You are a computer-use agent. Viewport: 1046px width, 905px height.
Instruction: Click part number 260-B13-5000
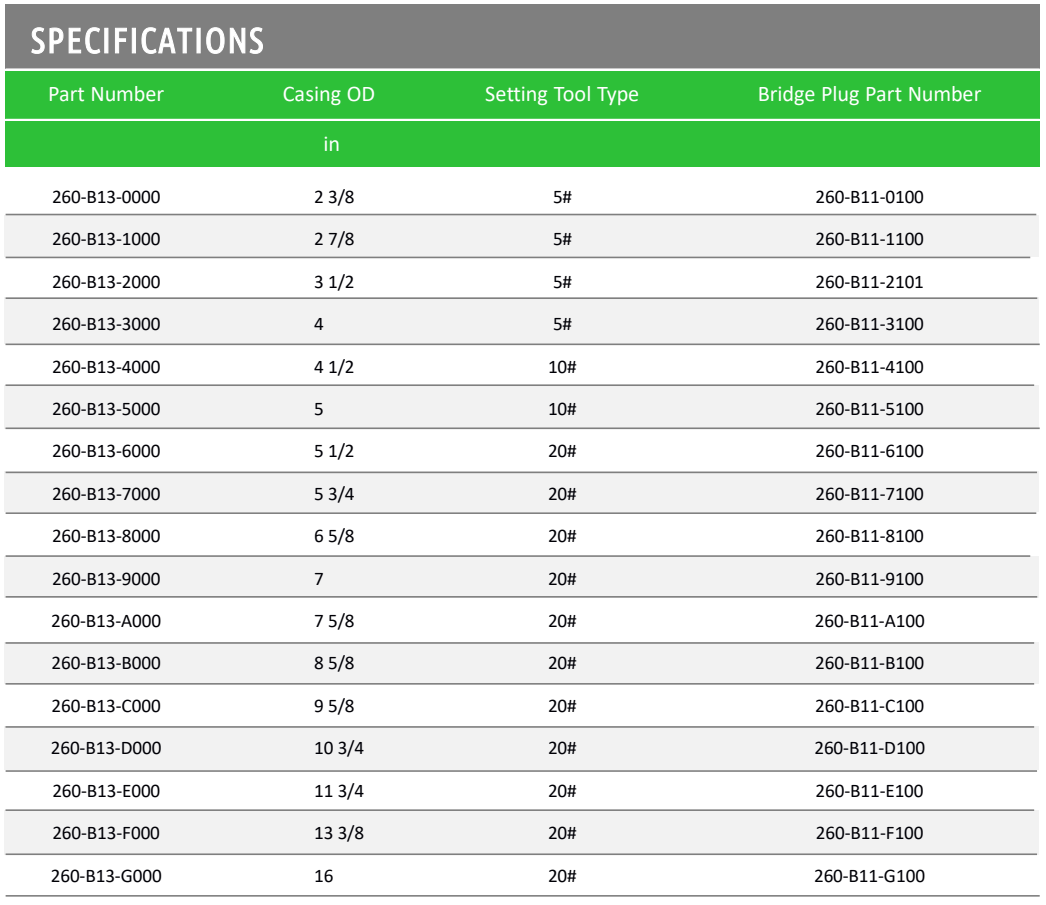(106, 409)
